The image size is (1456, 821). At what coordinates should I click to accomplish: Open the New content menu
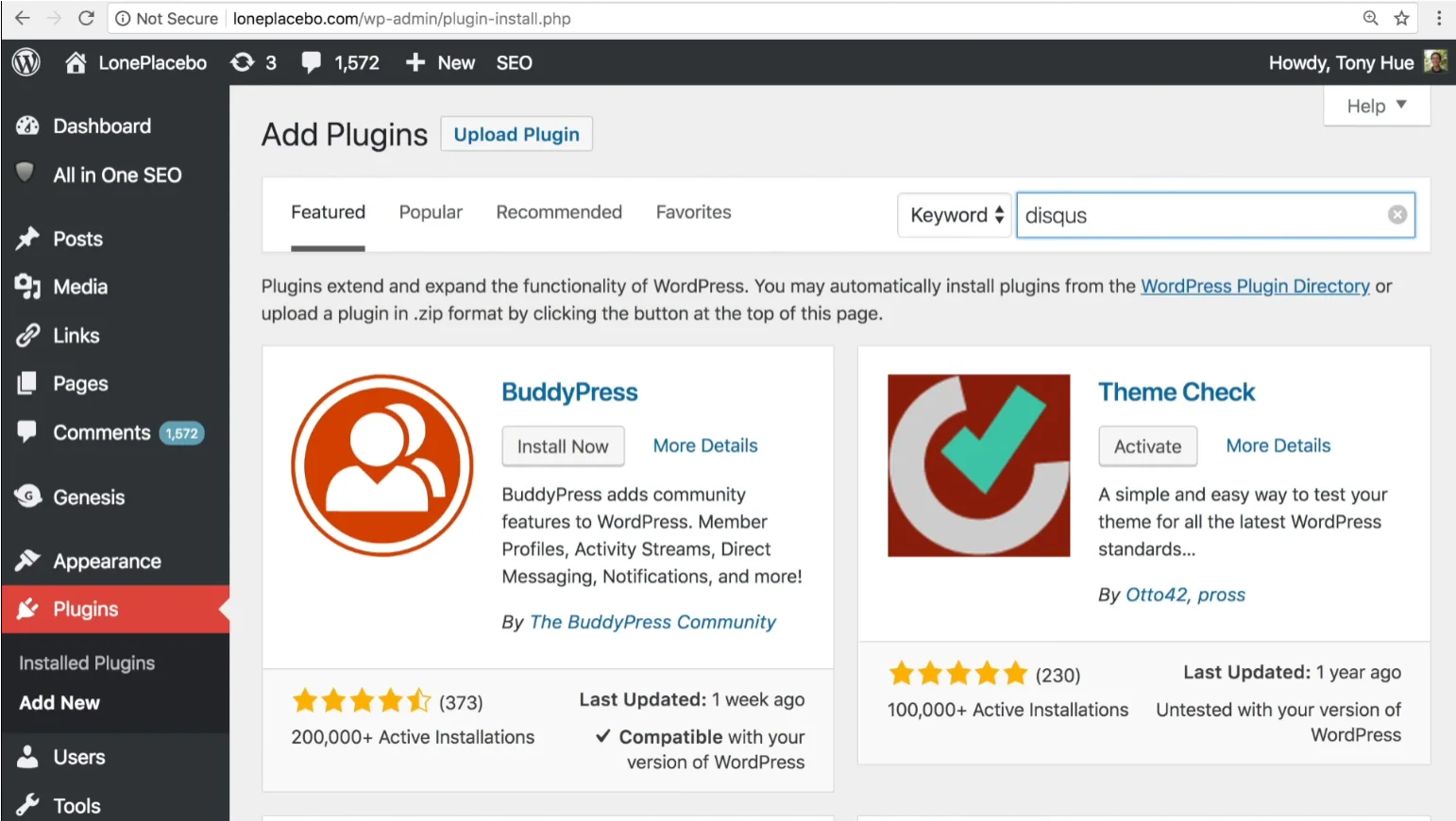(441, 62)
